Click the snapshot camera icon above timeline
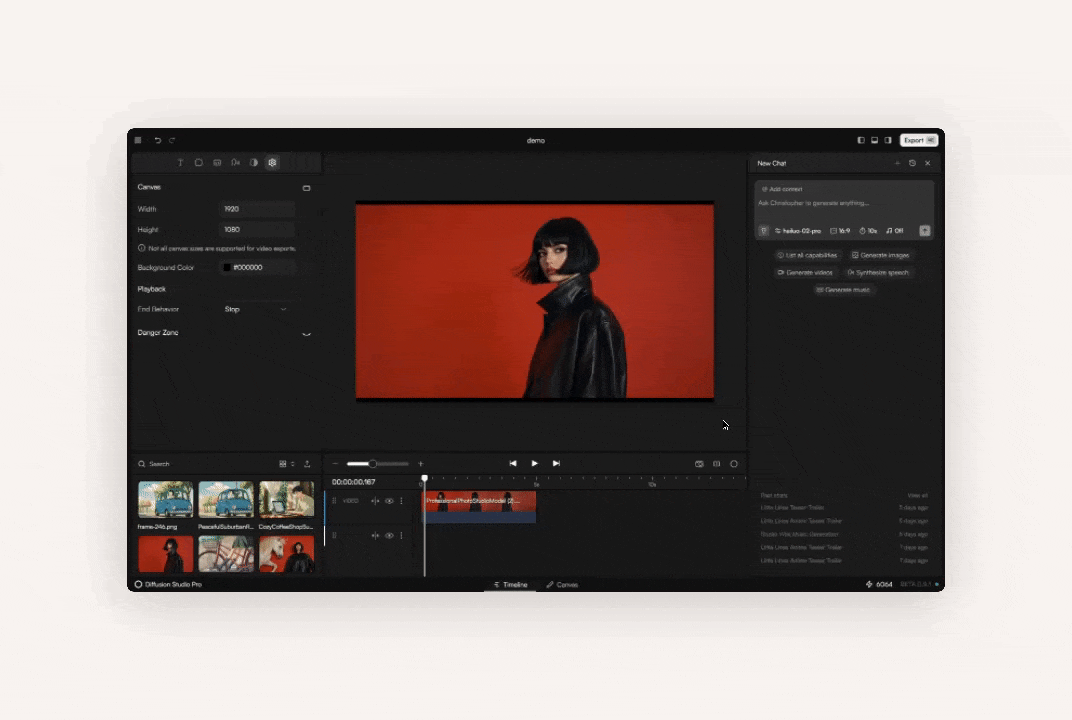The width and height of the screenshot is (1072, 720). [x=699, y=464]
